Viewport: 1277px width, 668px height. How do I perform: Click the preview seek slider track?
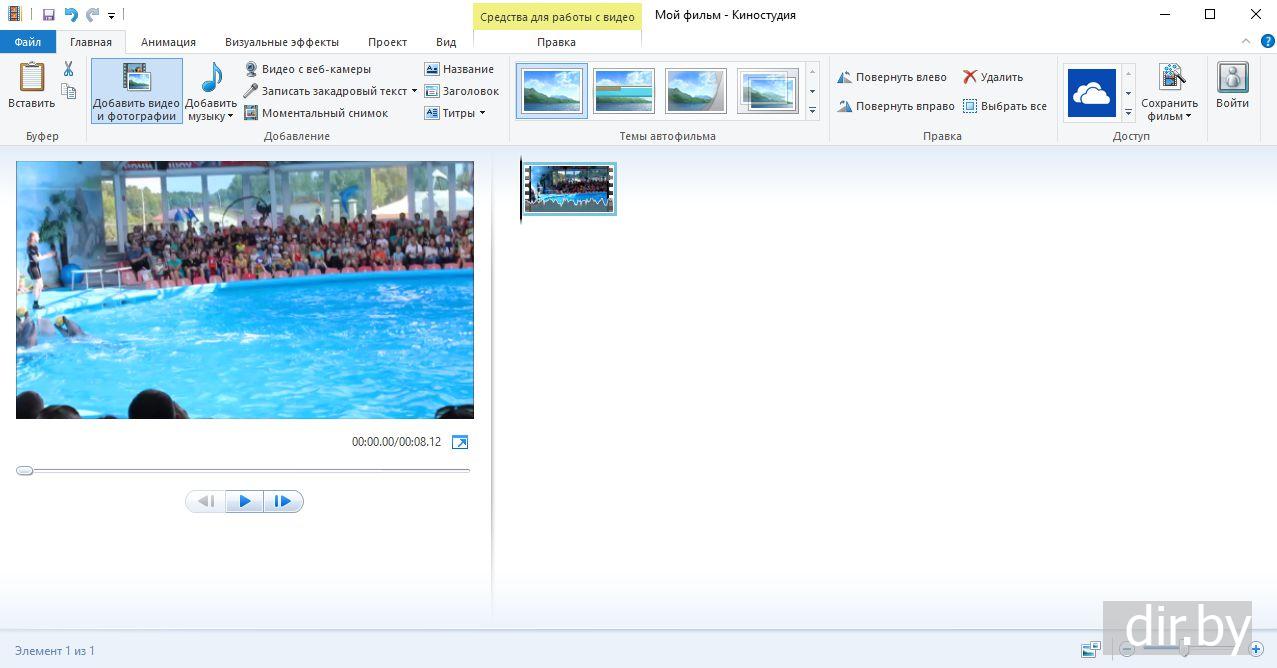coord(250,470)
